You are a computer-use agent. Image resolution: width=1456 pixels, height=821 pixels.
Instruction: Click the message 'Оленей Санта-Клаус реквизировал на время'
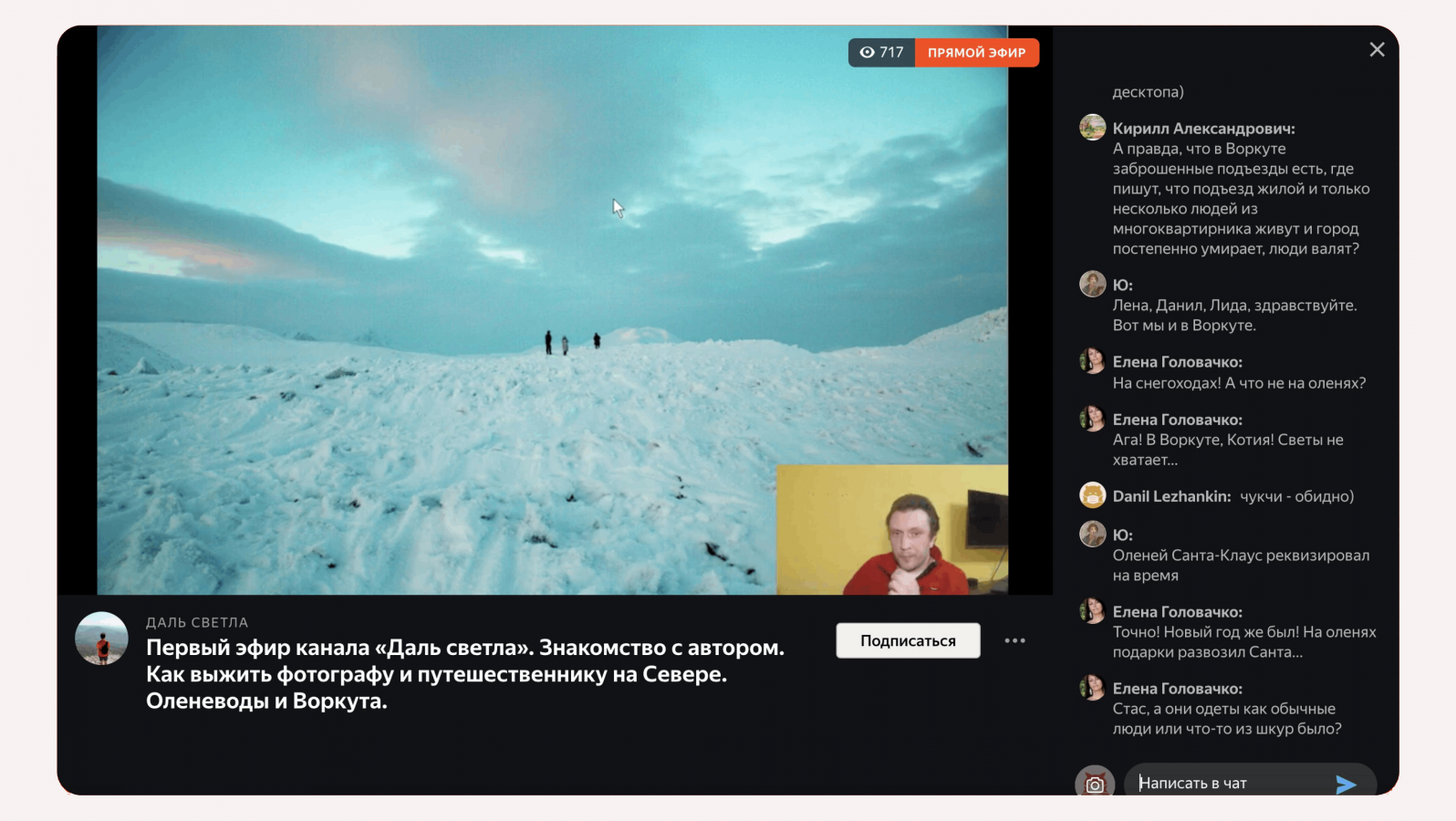(x=1241, y=566)
